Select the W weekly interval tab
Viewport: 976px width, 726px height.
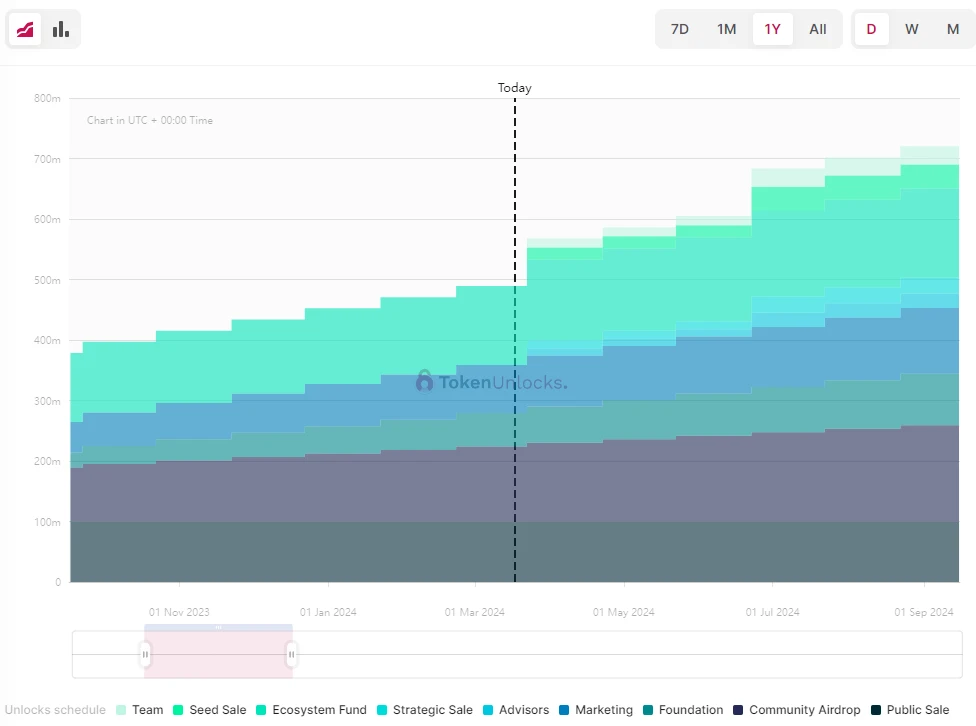pos(912,29)
